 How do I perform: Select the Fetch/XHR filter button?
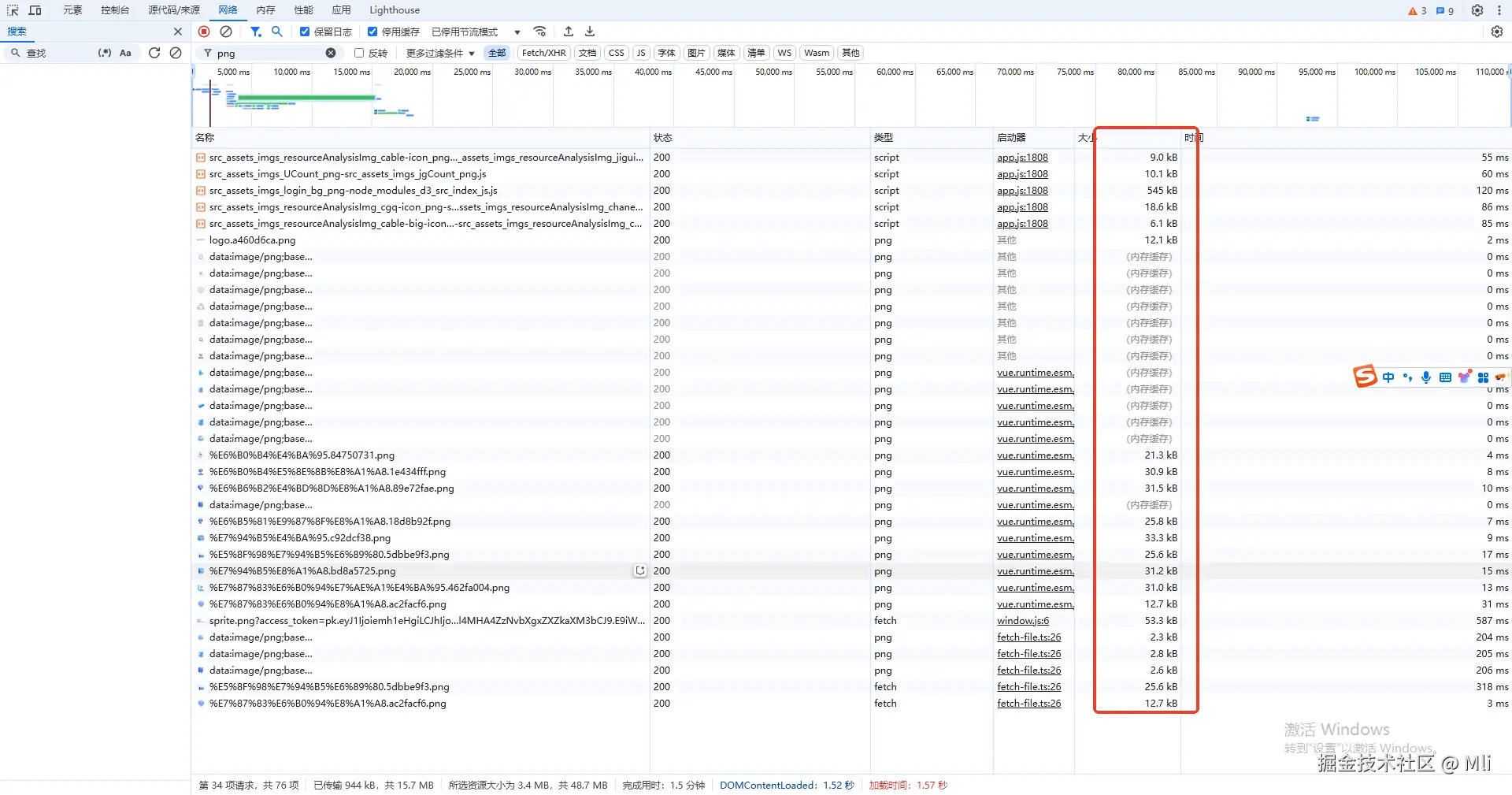543,53
